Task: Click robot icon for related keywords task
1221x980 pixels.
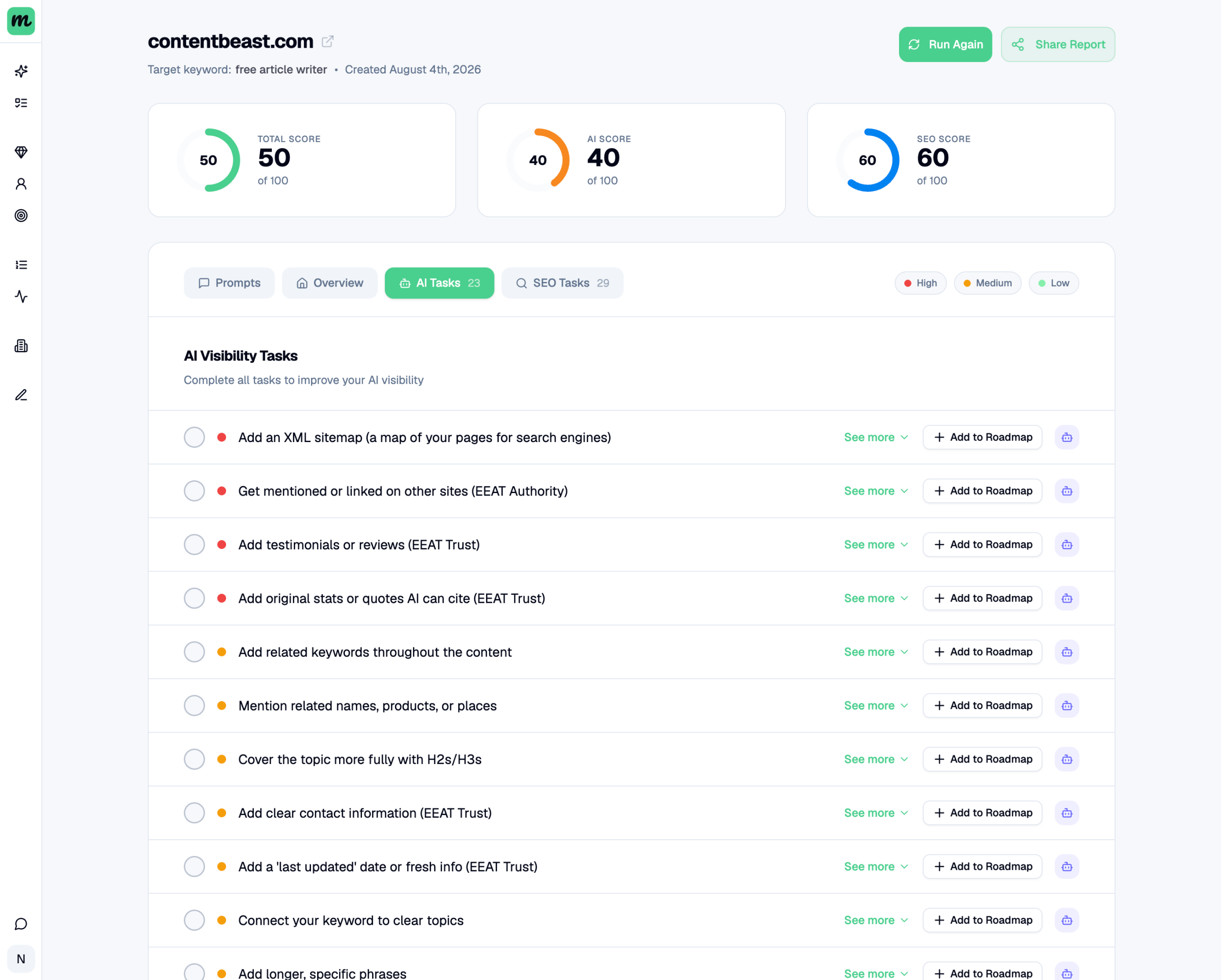Action: click(x=1067, y=652)
